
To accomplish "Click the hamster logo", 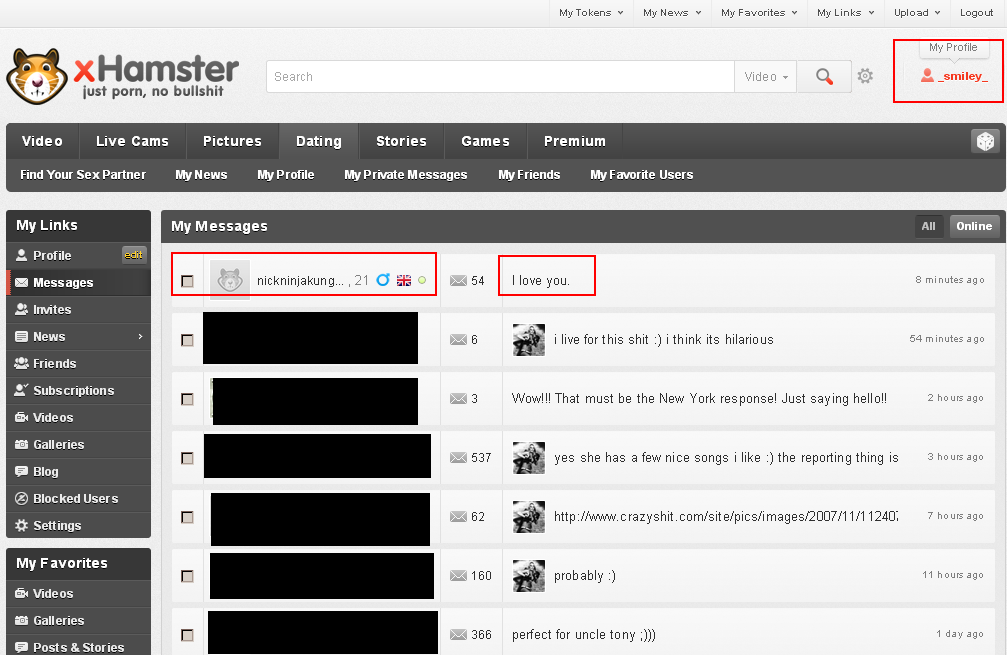I will pyautogui.click(x=37, y=76).
